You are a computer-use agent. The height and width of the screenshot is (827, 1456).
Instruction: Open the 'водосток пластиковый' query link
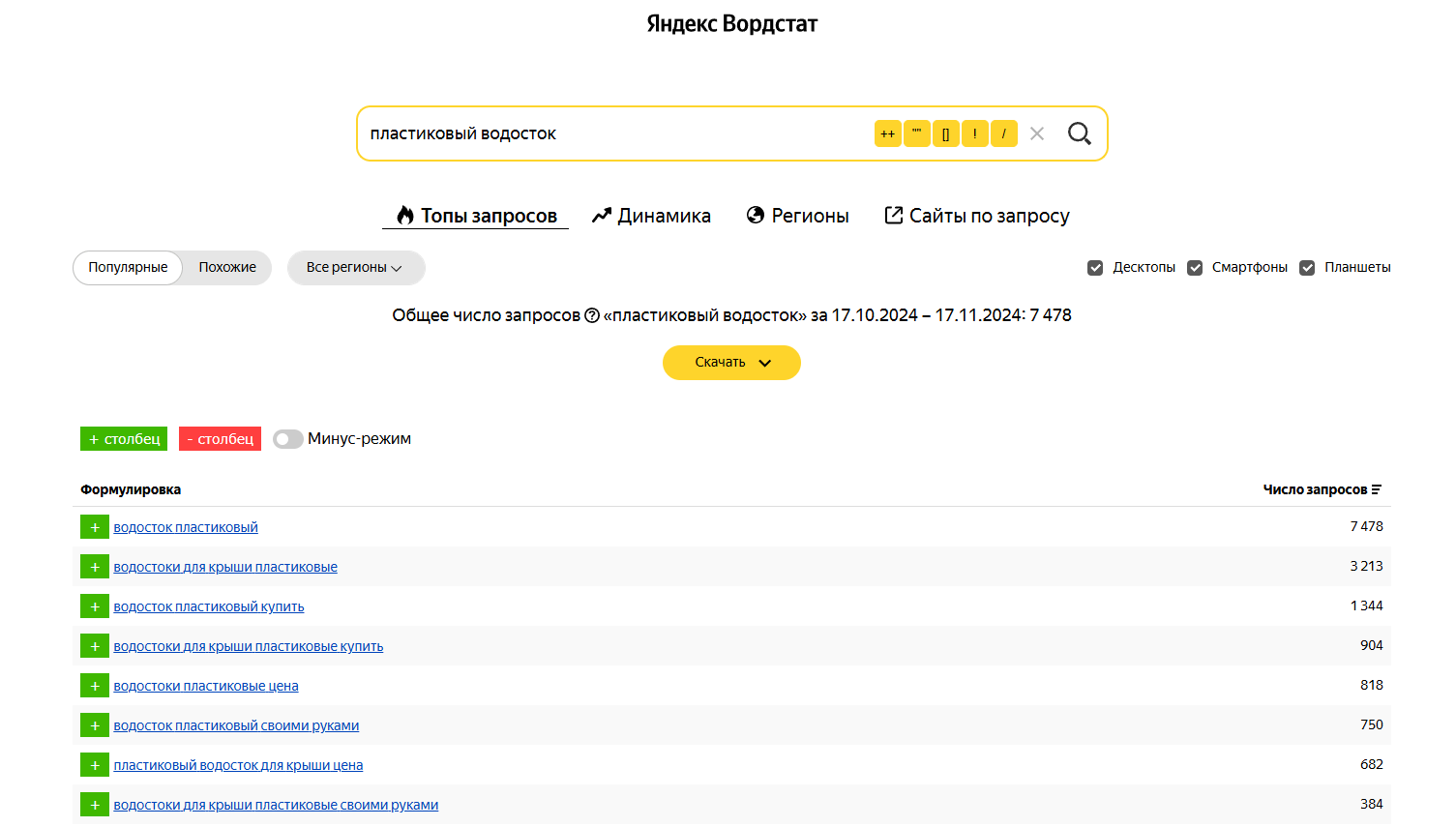pos(186,527)
